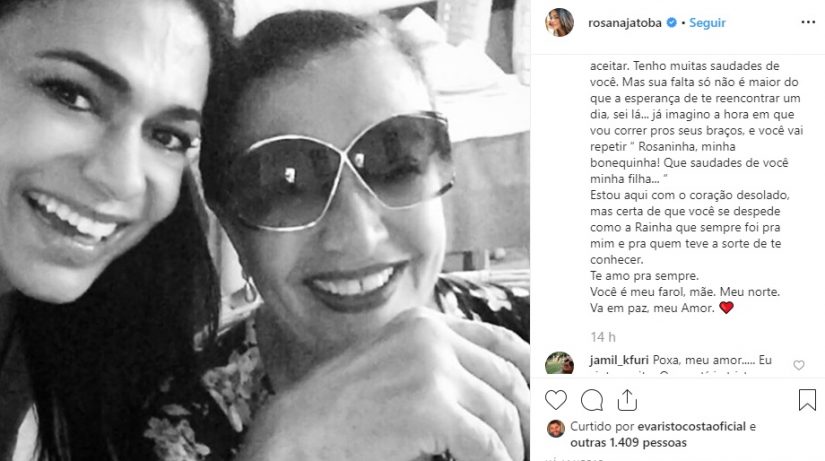825x461 pixels.
Task: Show the outras 1.409 pessoas likes list
Action: coord(628,443)
